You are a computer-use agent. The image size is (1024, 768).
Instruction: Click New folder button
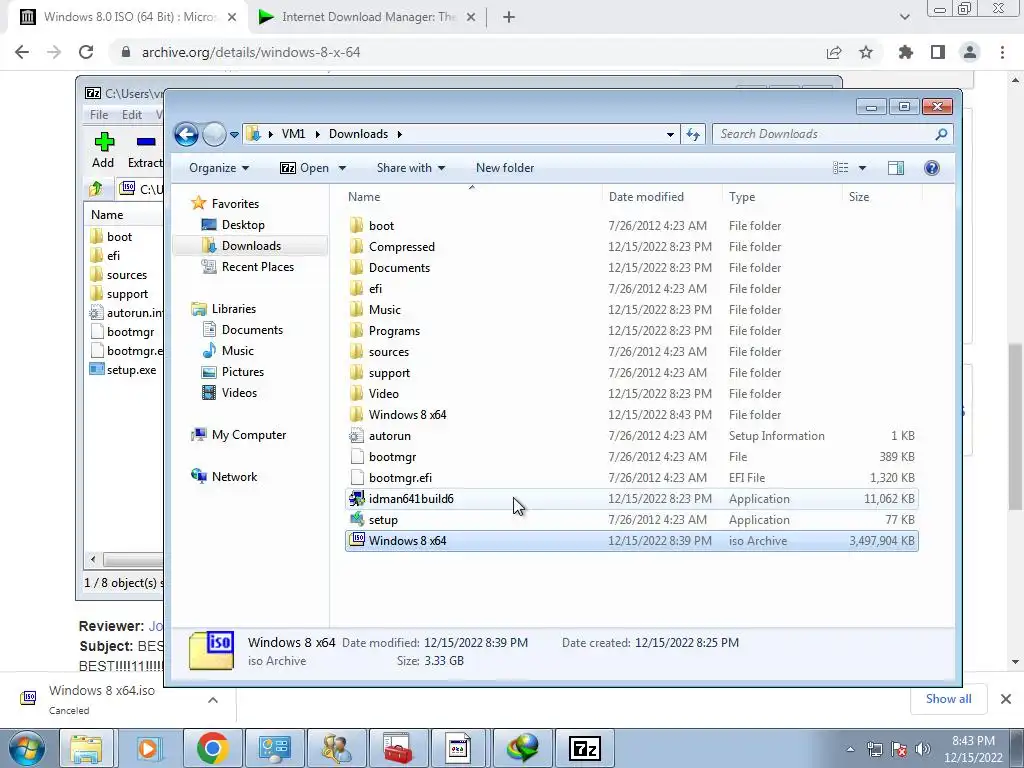505,168
